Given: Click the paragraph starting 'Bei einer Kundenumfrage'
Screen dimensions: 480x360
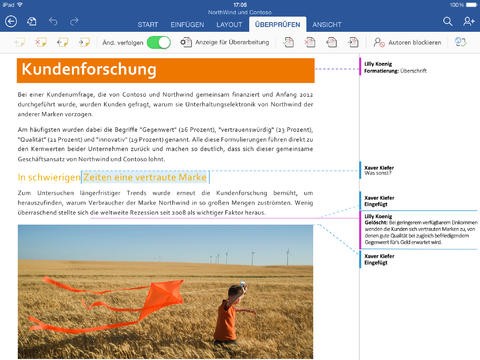Looking at the screenshot, I should tap(166, 104).
